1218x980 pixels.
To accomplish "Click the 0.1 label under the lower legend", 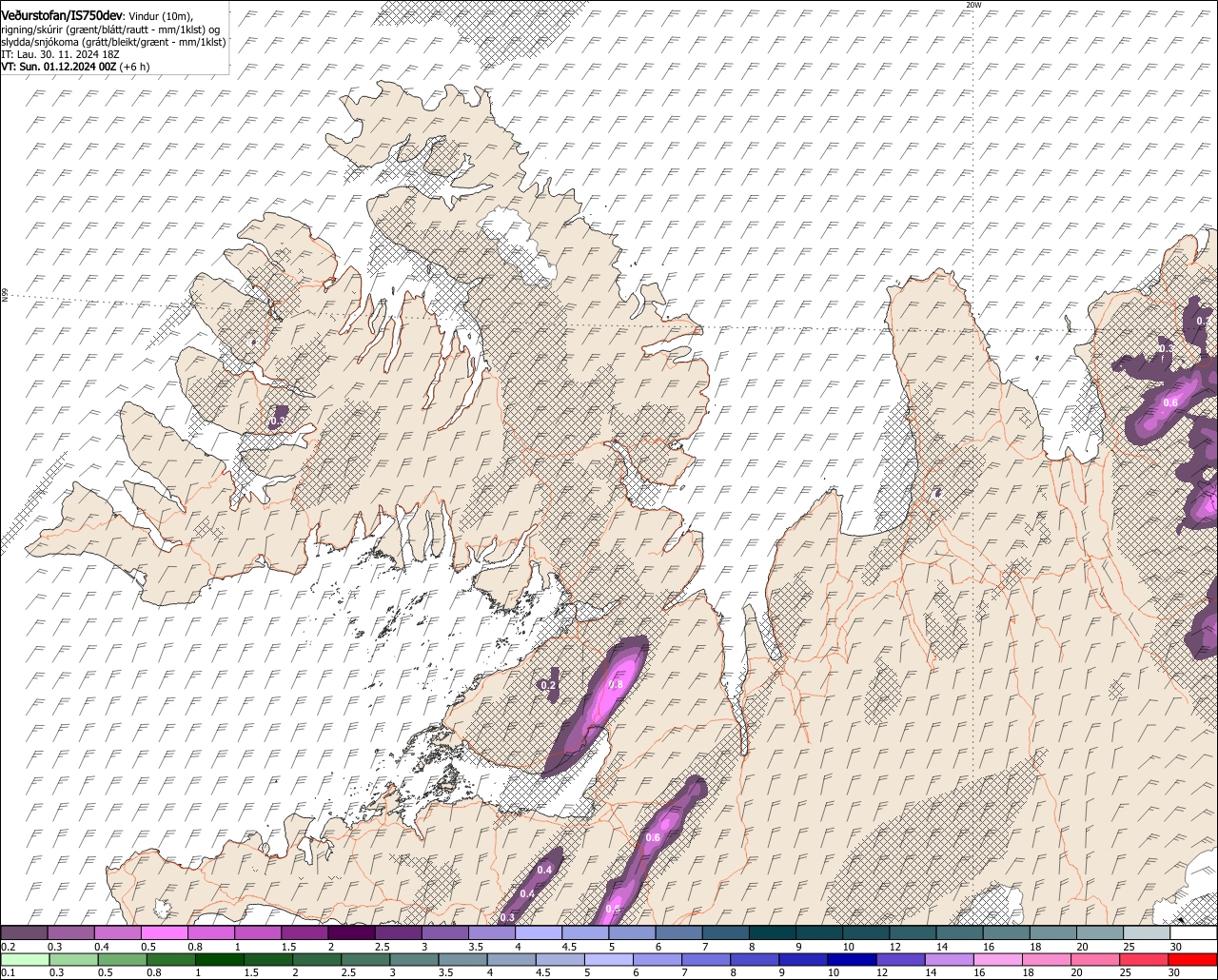I will 9,972.
